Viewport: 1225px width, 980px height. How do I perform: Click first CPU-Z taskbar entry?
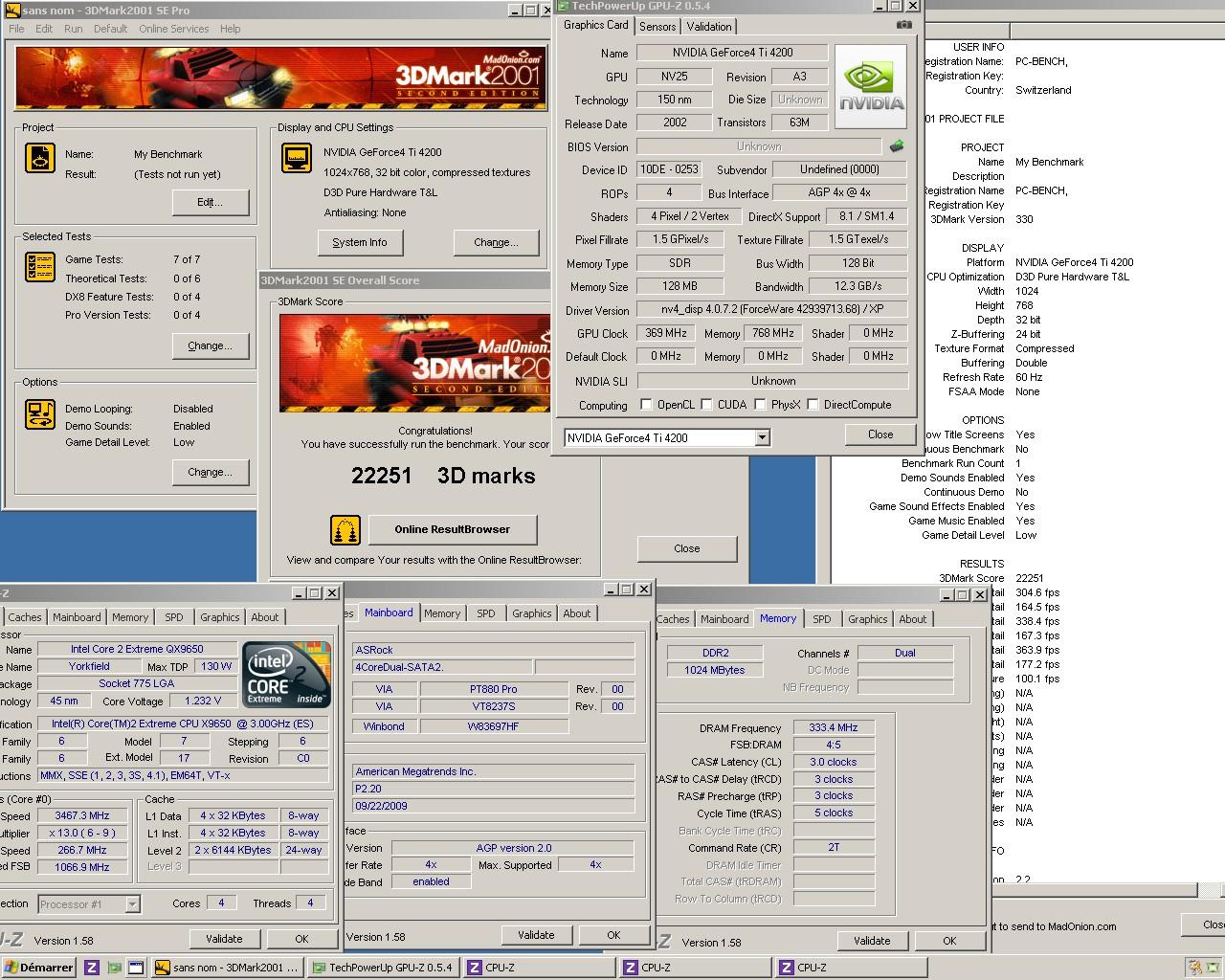point(539,968)
